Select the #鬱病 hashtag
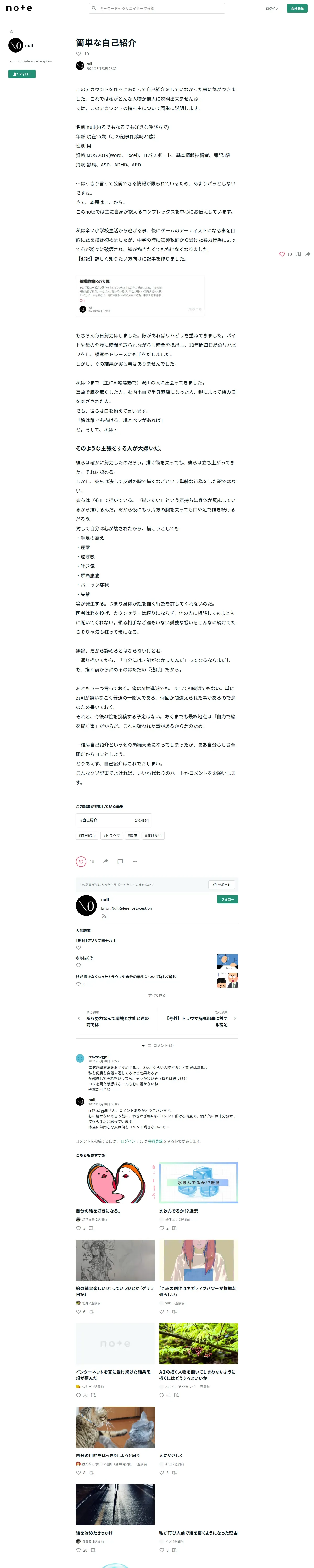Screen dimensions: 314x1568 (132, 836)
